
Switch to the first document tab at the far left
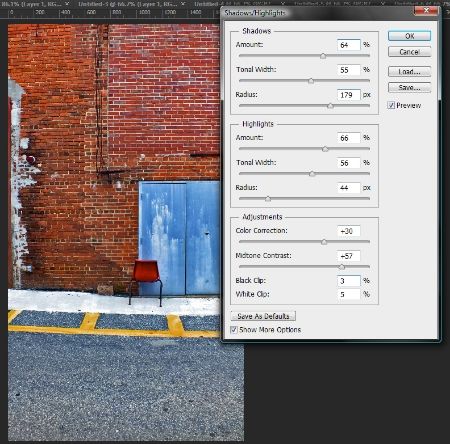coord(33,4)
